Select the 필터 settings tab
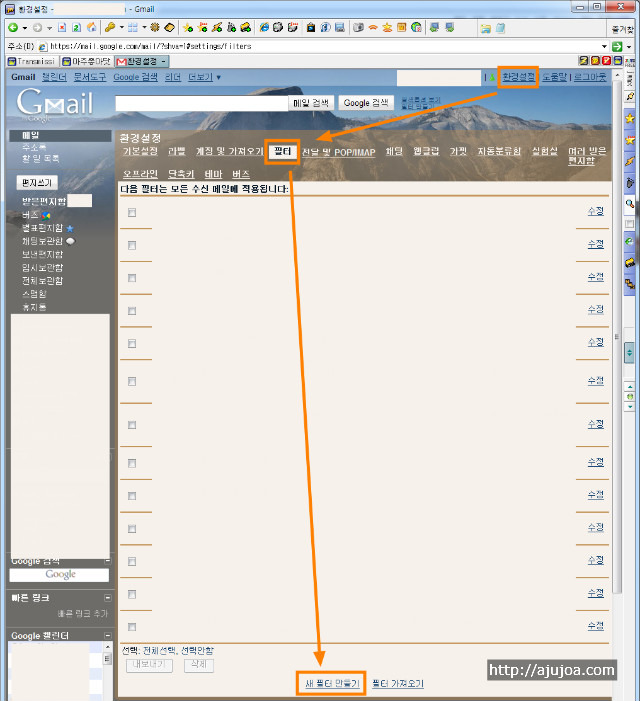 [x=282, y=152]
